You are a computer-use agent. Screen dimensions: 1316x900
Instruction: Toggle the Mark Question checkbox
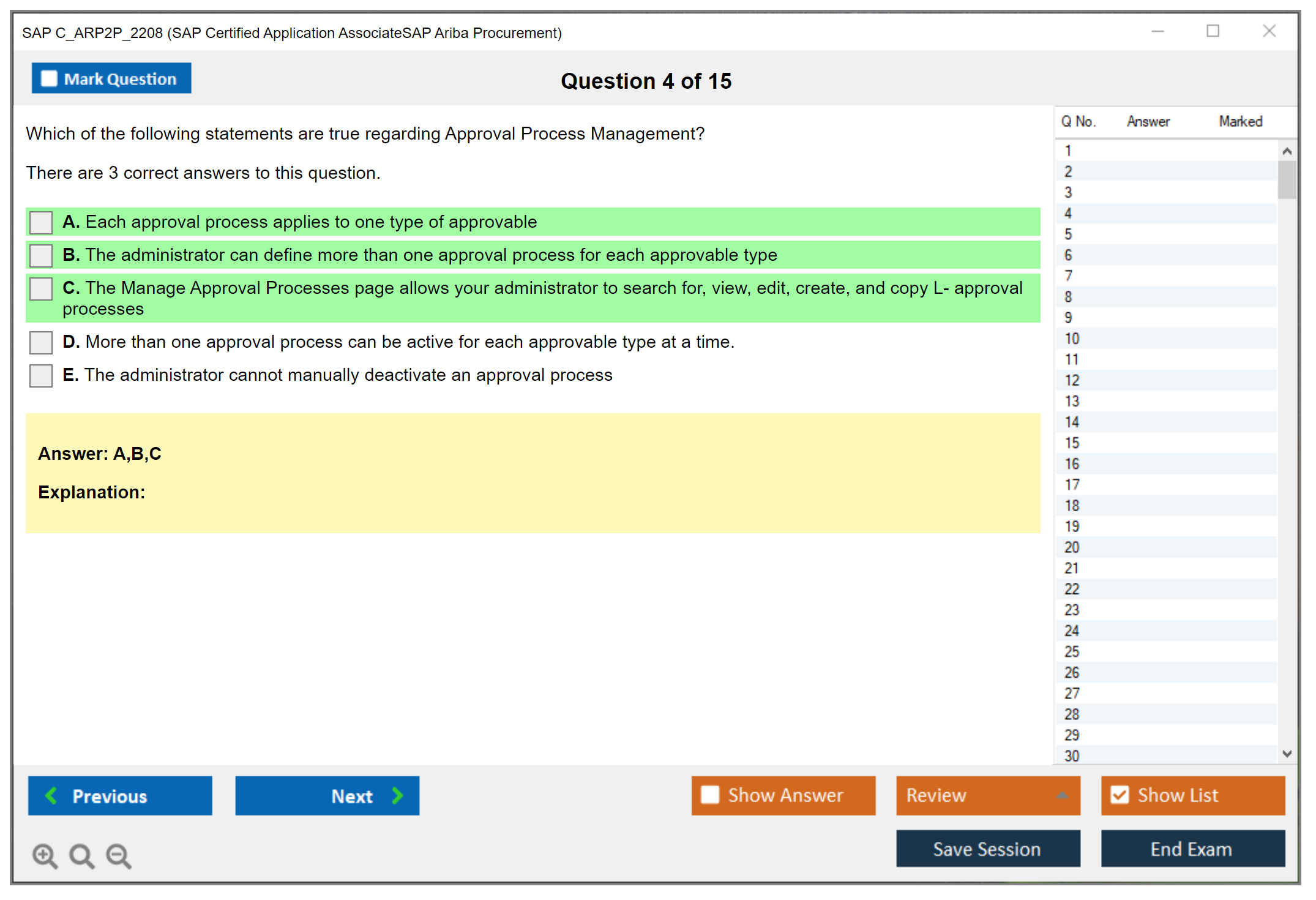(x=49, y=79)
